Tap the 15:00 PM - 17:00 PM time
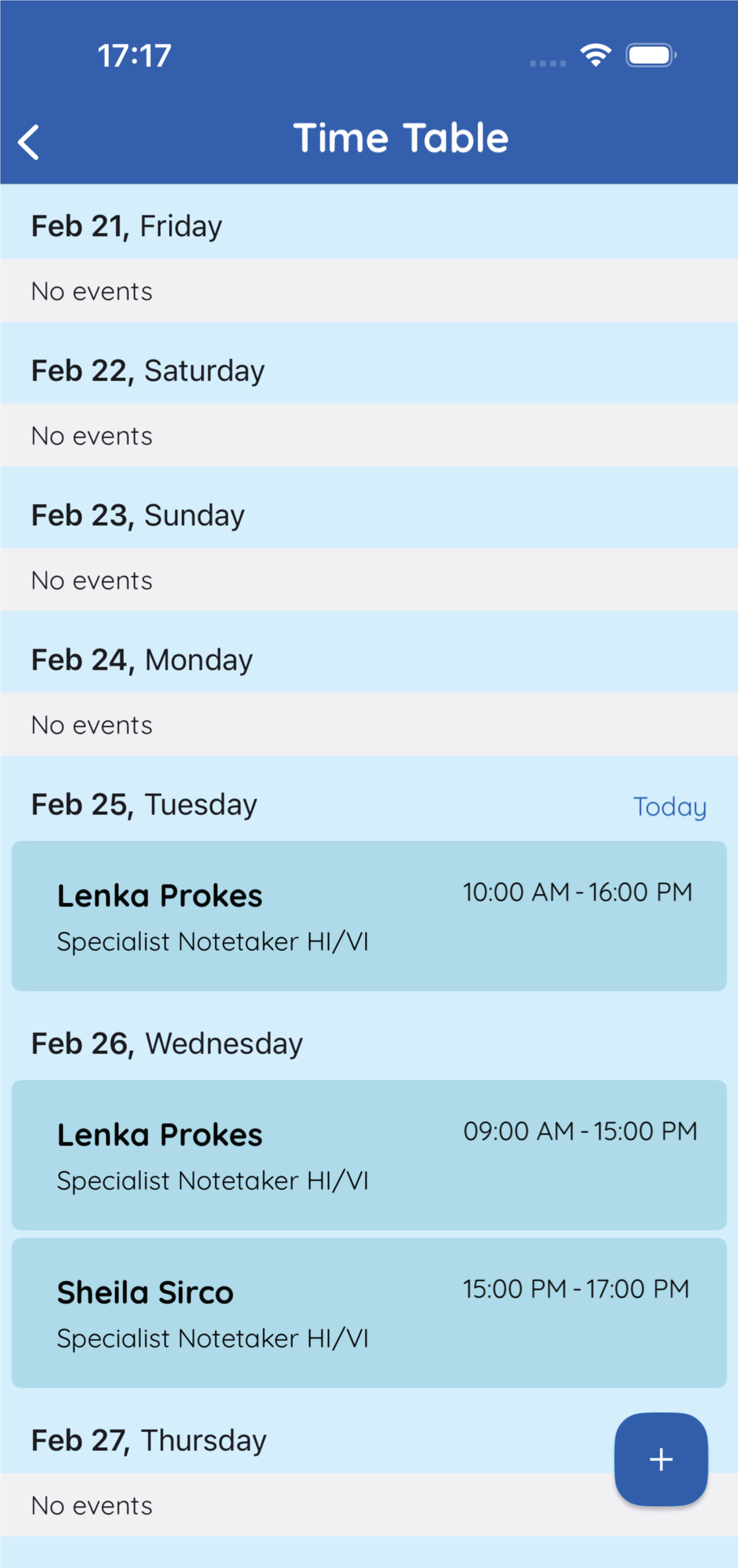Image resolution: width=738 pixels, height=1568 pixels. [576, 1289]
